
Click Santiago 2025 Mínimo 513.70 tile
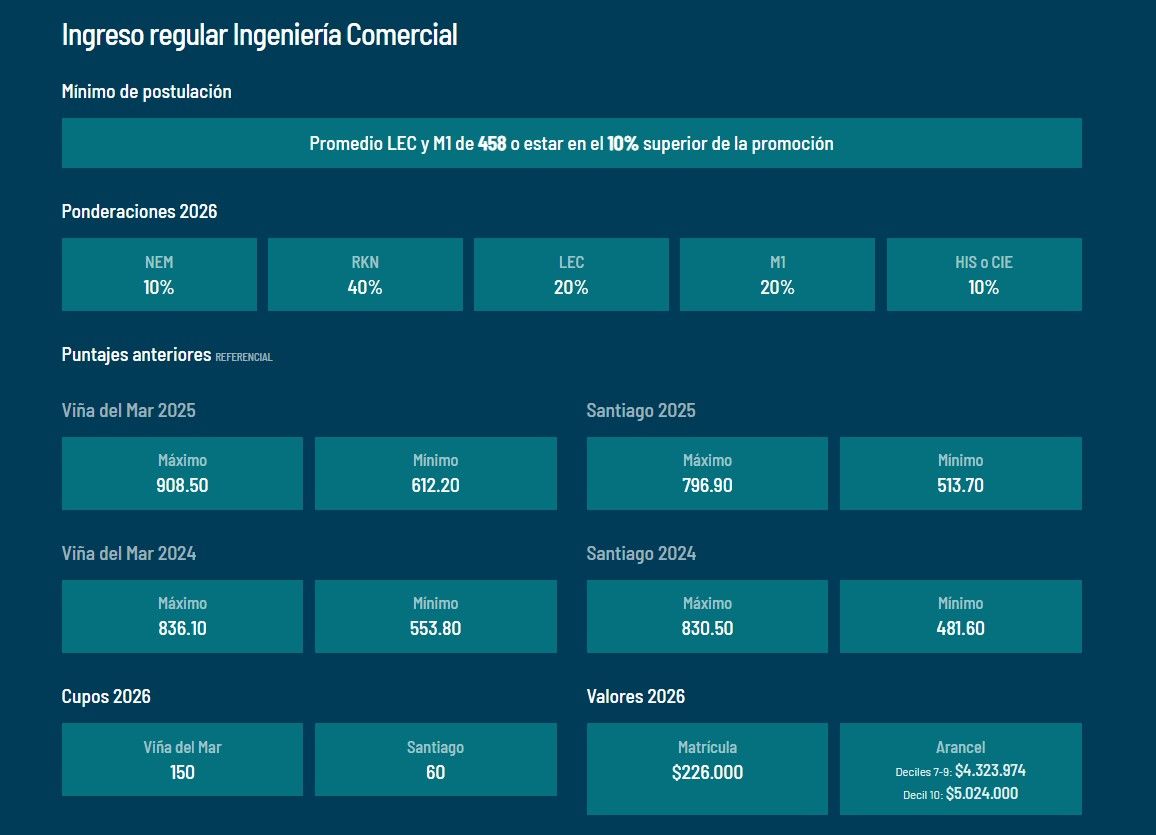point(960,474)
